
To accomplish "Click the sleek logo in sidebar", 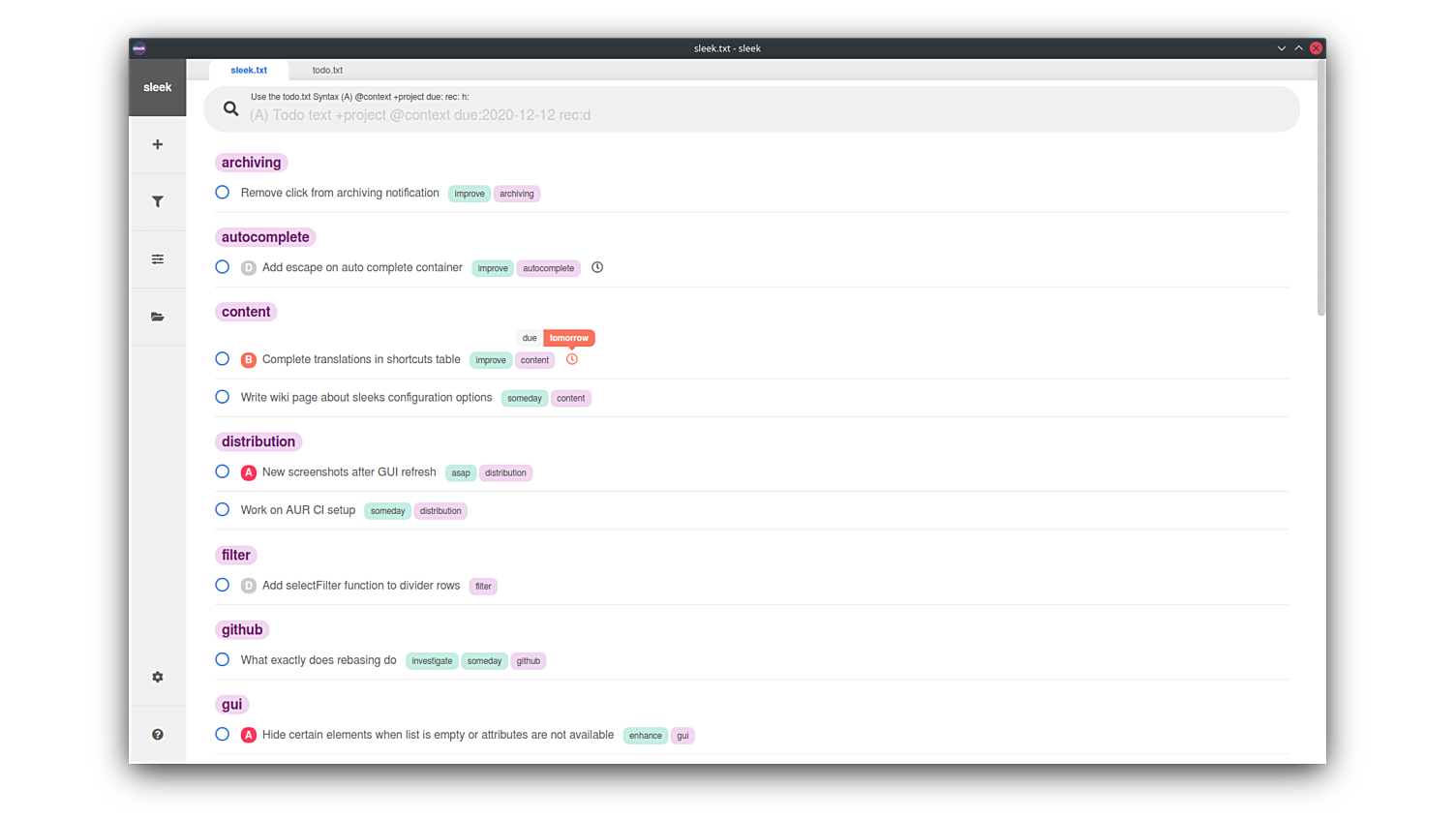I will pyautogui.click(x=157, y=87).
